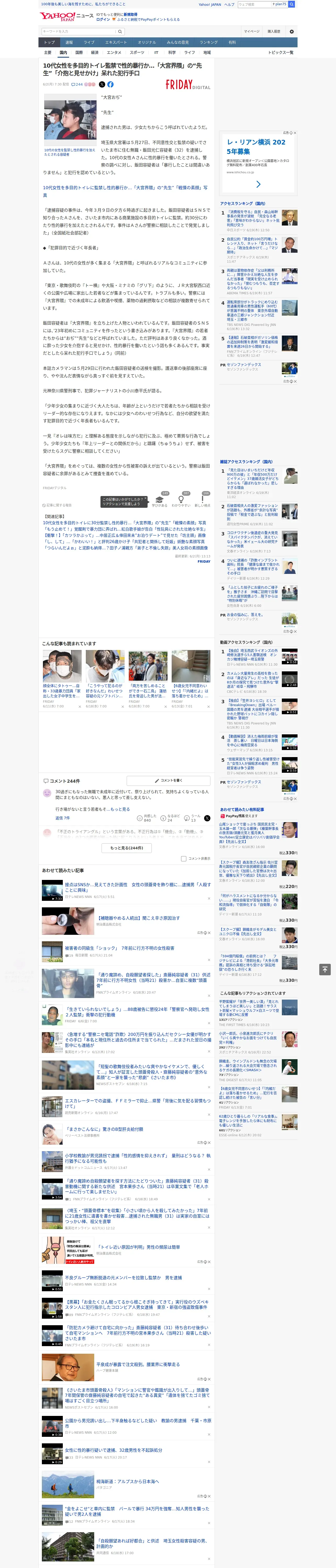Open the エンタメ category
The image size is (336, 1568).
(114, 52)
